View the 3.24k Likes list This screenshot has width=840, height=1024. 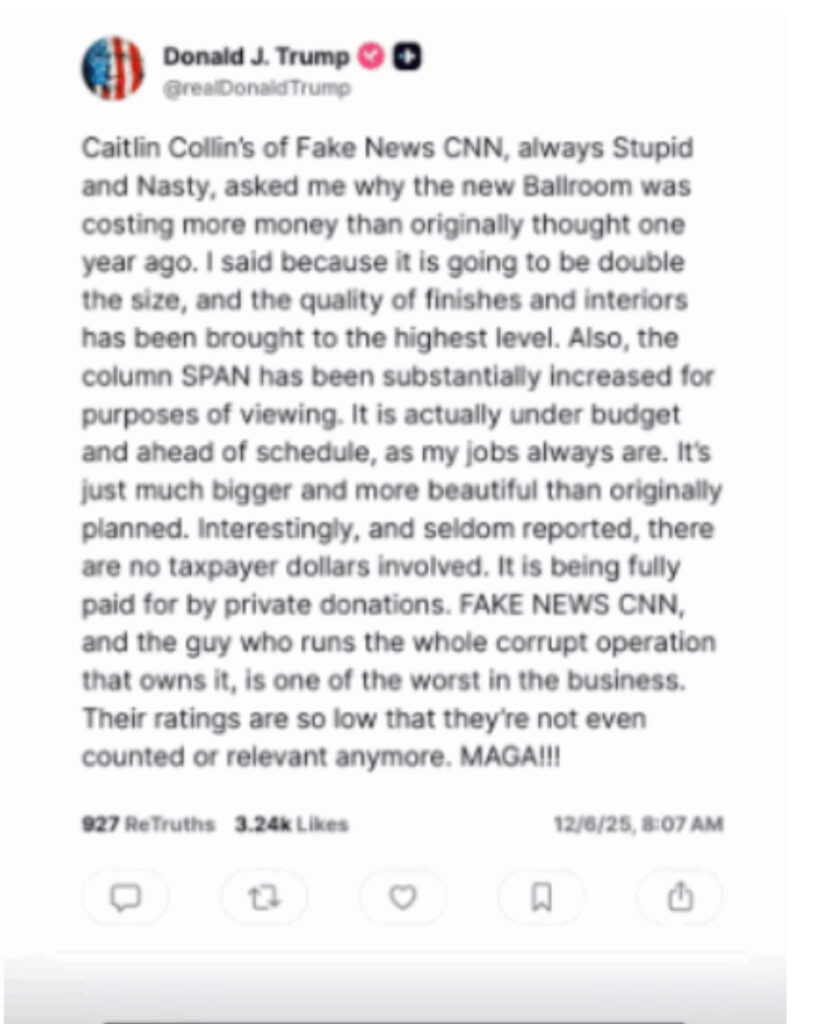click(291, 824)
